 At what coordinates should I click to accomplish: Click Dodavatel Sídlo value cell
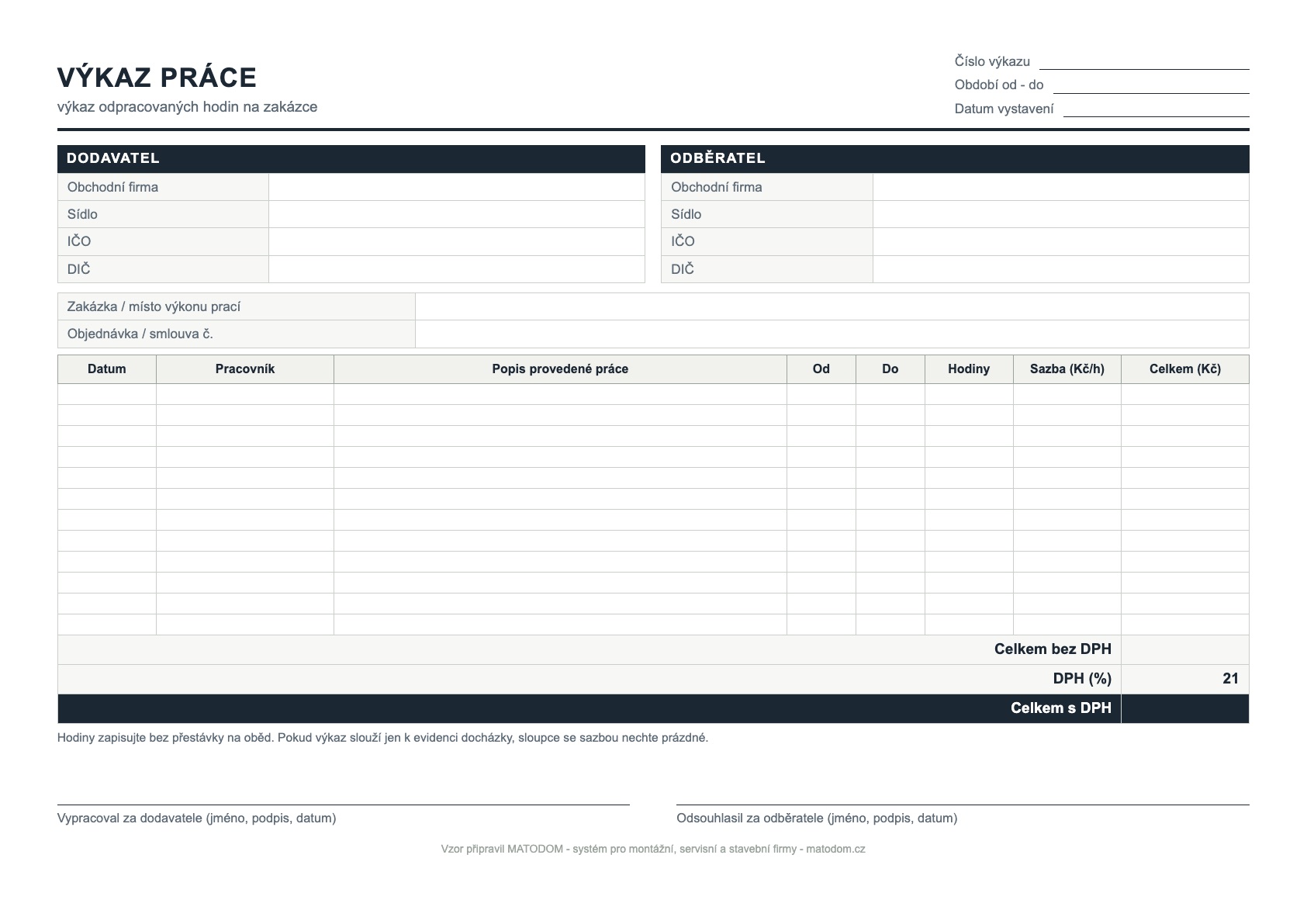pyautogui.click(x=457, y=214)
